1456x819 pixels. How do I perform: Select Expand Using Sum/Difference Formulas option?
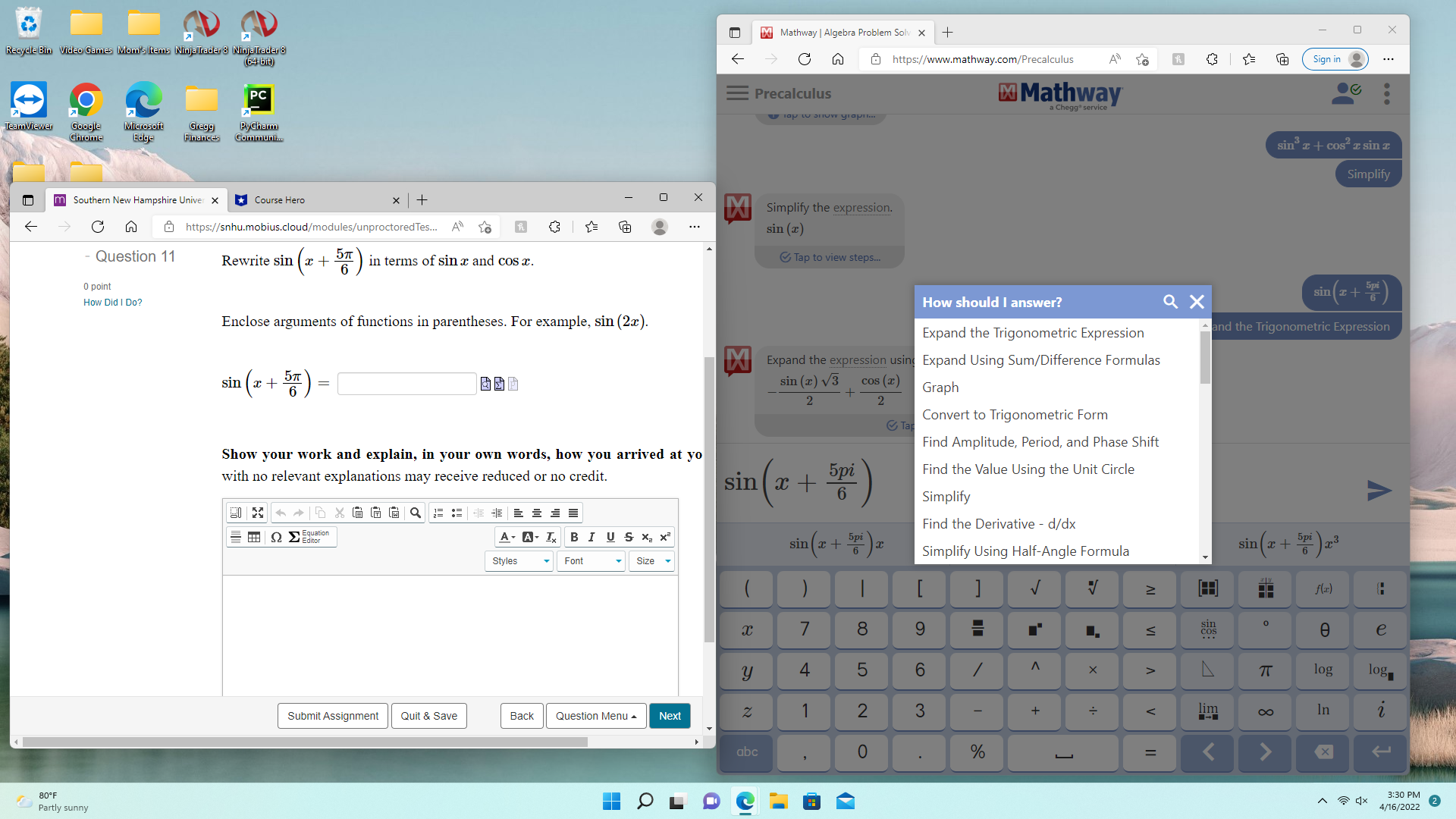pos(1041,359)
